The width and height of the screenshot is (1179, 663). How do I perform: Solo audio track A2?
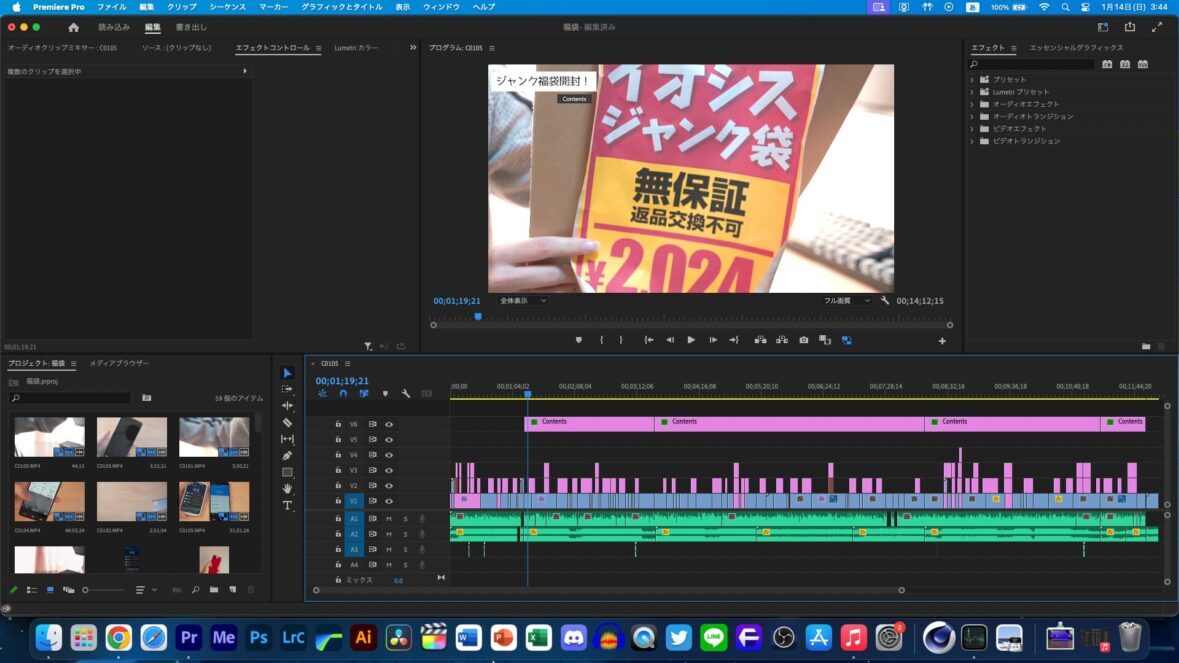tap(405, 534)
